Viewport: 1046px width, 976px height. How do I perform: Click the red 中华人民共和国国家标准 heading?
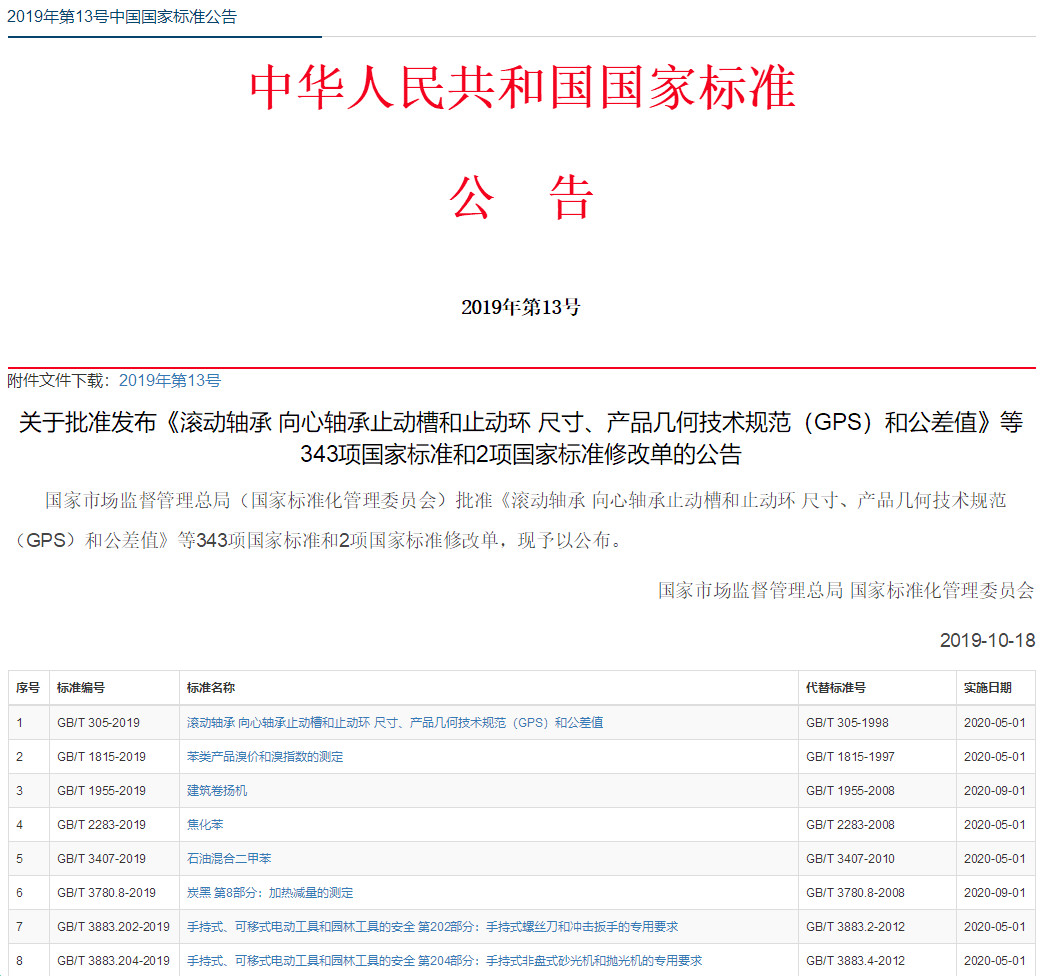coord(522,88)
